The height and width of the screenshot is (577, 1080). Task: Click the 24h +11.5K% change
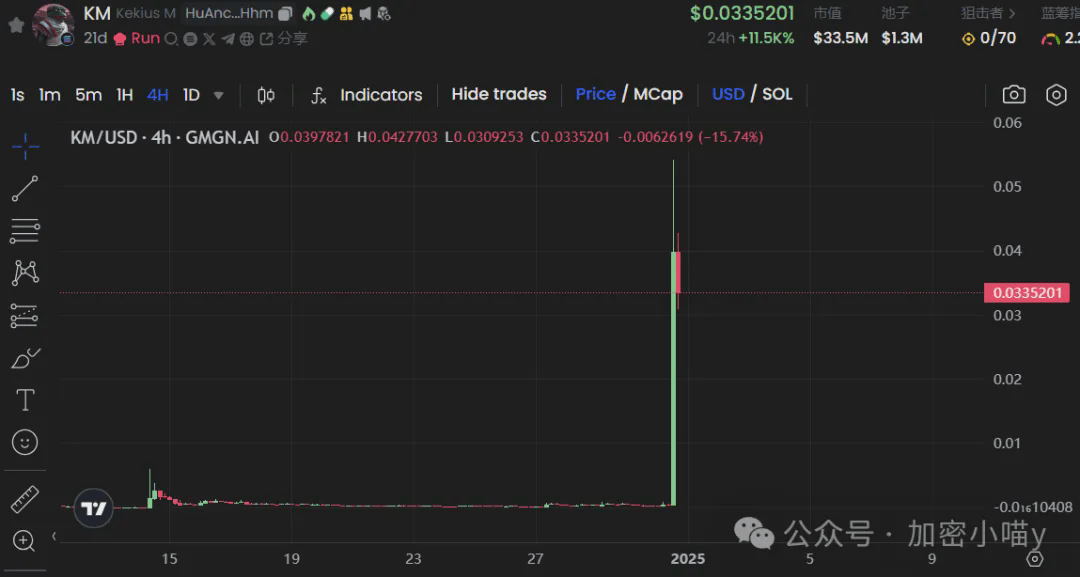751,39
